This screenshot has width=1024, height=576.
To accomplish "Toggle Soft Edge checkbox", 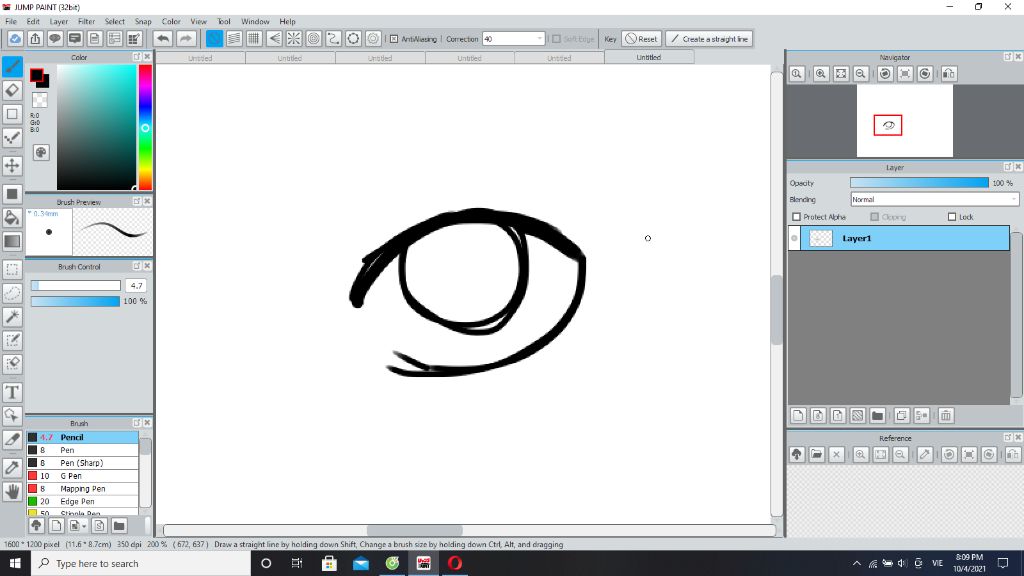I will pyautogui.click(x=556, y=39).
